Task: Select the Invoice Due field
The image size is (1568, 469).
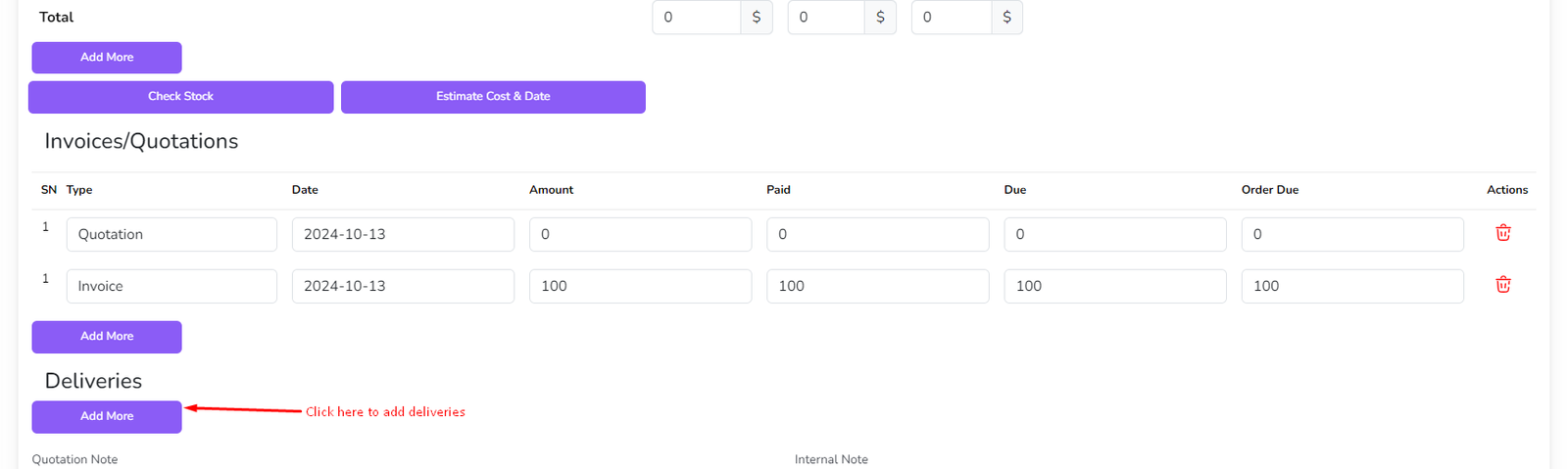Action: [x=1114, y=287]
